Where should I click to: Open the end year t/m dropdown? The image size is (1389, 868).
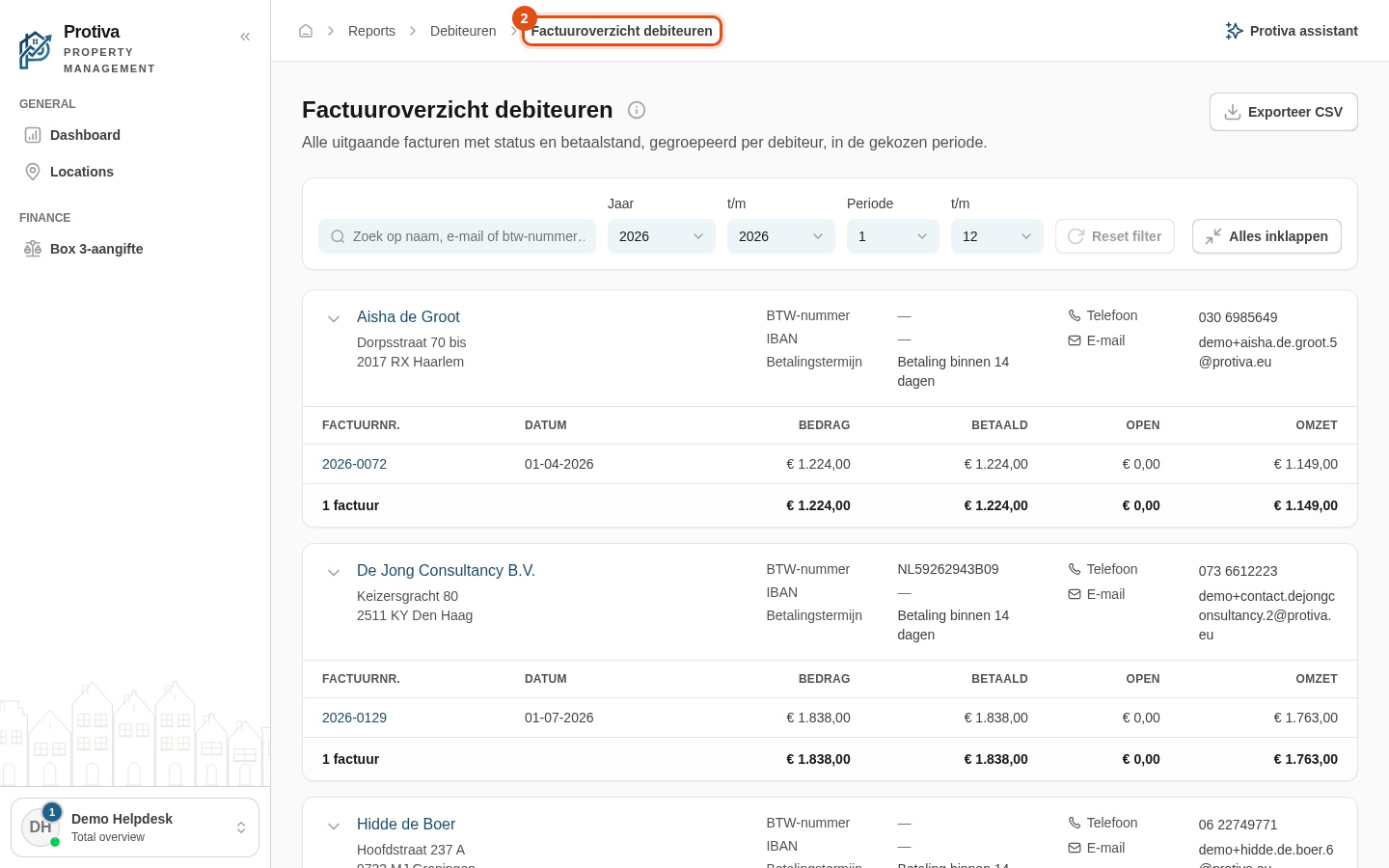tap(781, 236)
